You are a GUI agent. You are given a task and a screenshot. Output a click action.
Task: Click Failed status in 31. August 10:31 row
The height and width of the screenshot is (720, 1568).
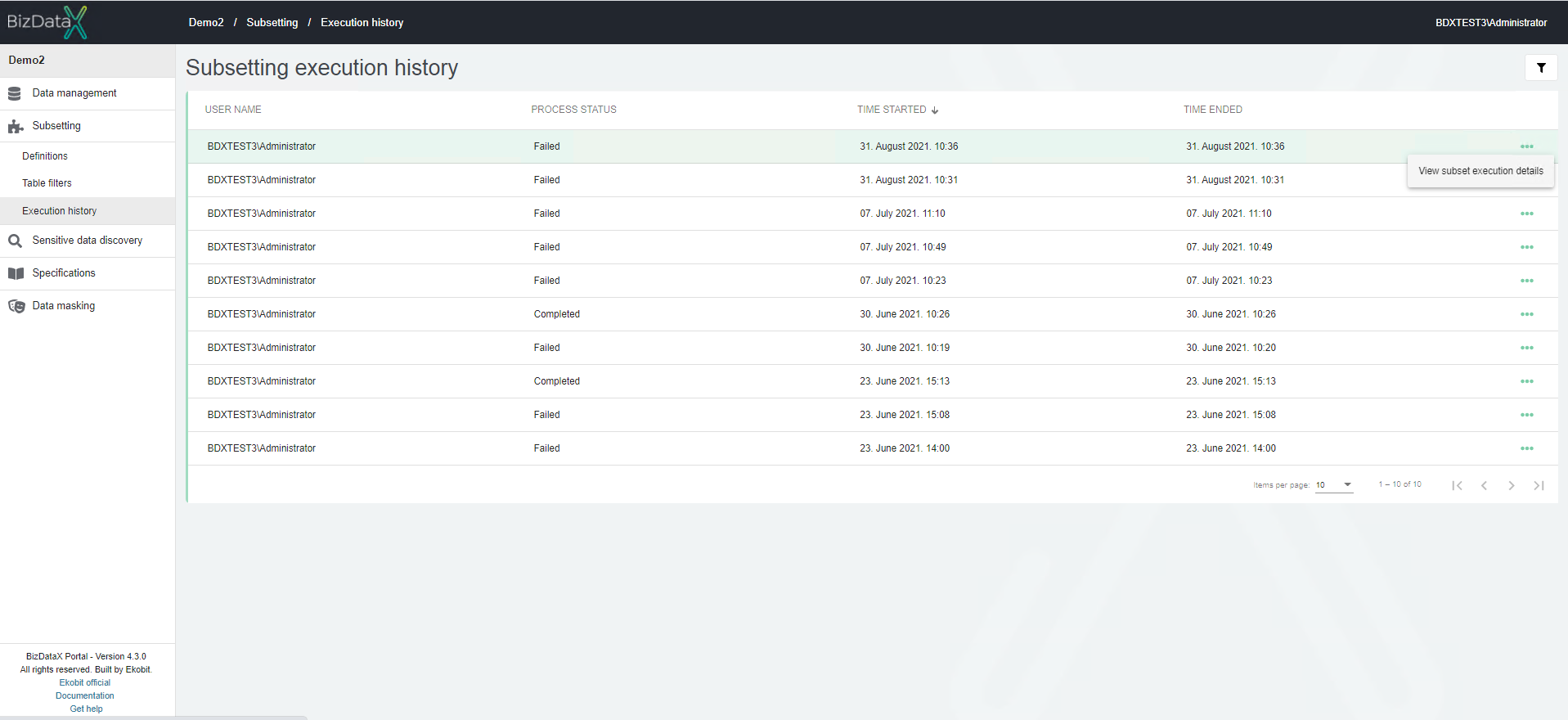click(x=547, y=180)
